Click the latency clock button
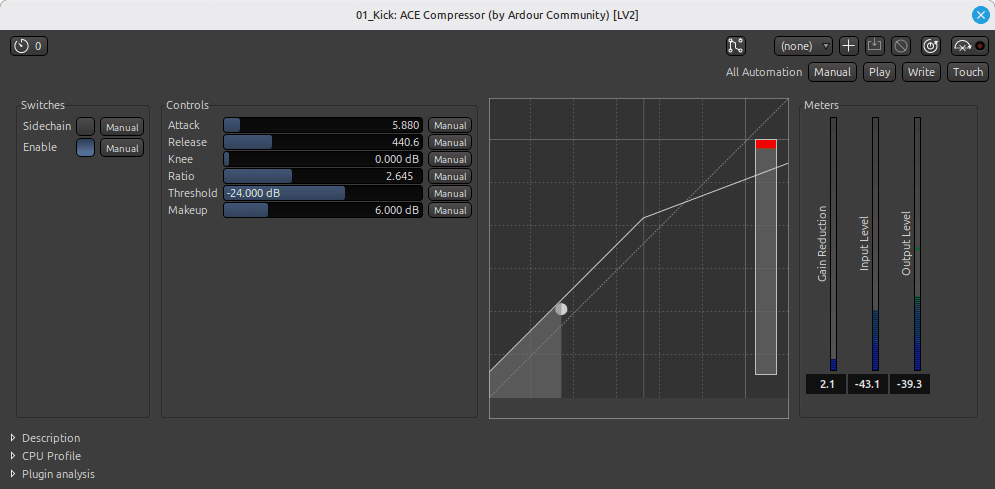The height and width of the screenshot is (489, 995). click(x=28, y=46)
